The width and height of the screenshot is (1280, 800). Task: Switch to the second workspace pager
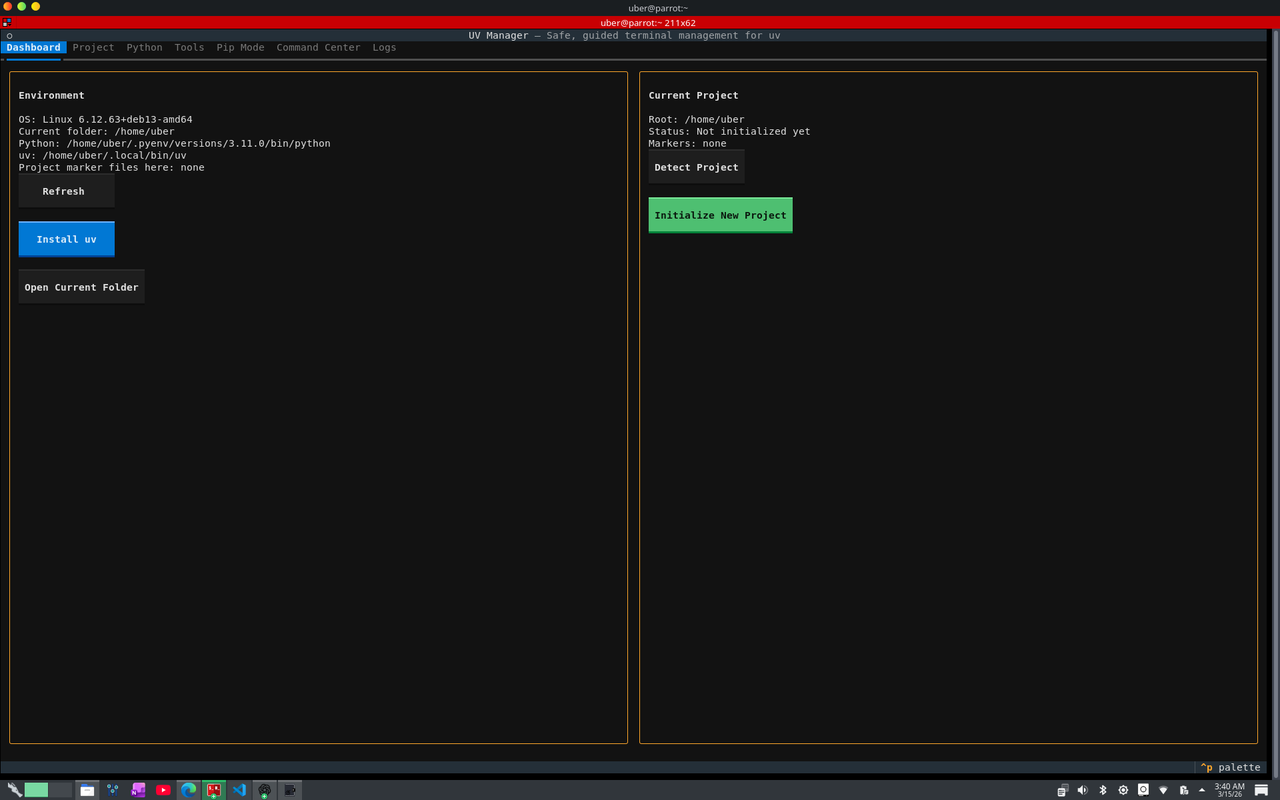(60, 790)
